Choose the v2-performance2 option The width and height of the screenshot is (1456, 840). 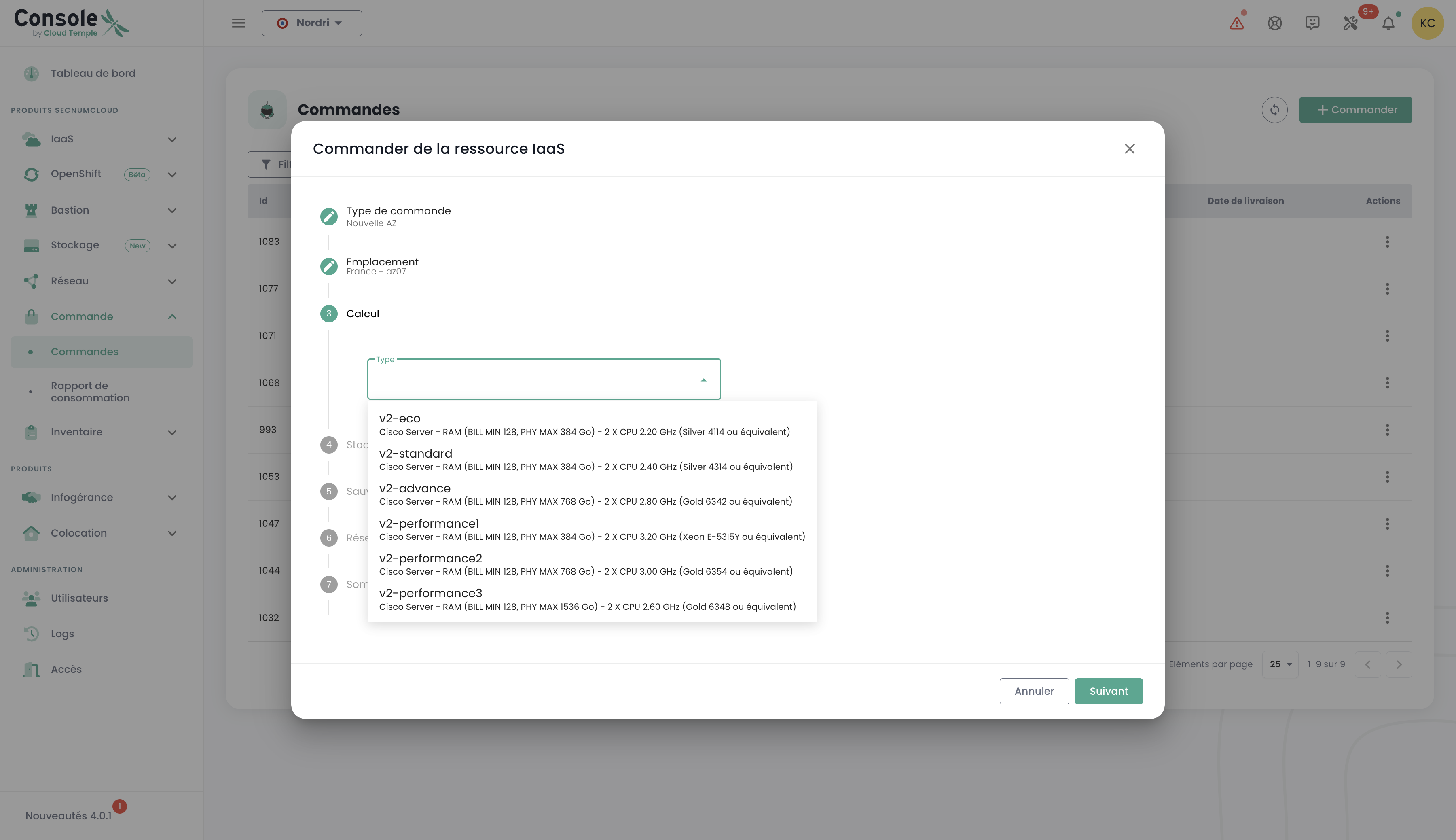585,564
